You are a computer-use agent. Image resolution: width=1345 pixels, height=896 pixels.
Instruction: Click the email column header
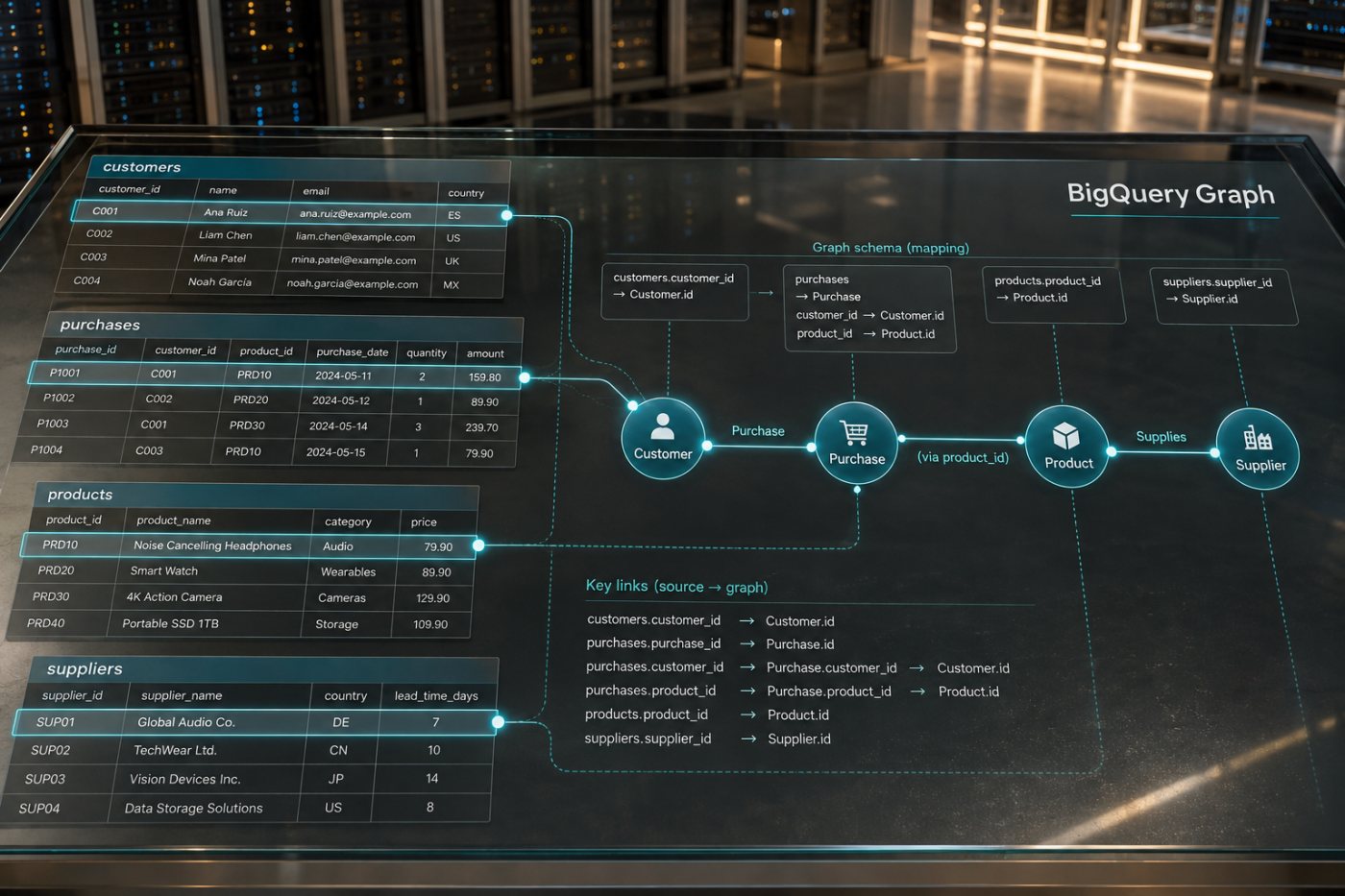316,191
